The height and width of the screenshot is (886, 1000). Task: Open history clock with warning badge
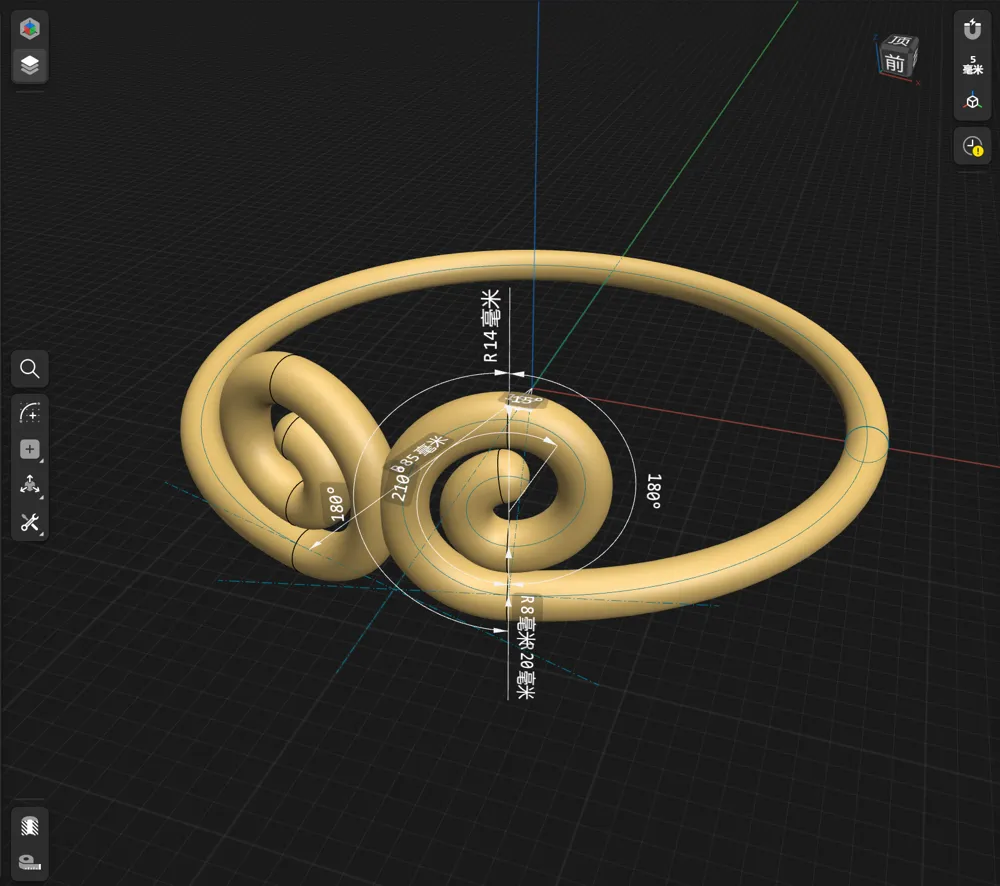pyautogui.click(x=972, y=146)
